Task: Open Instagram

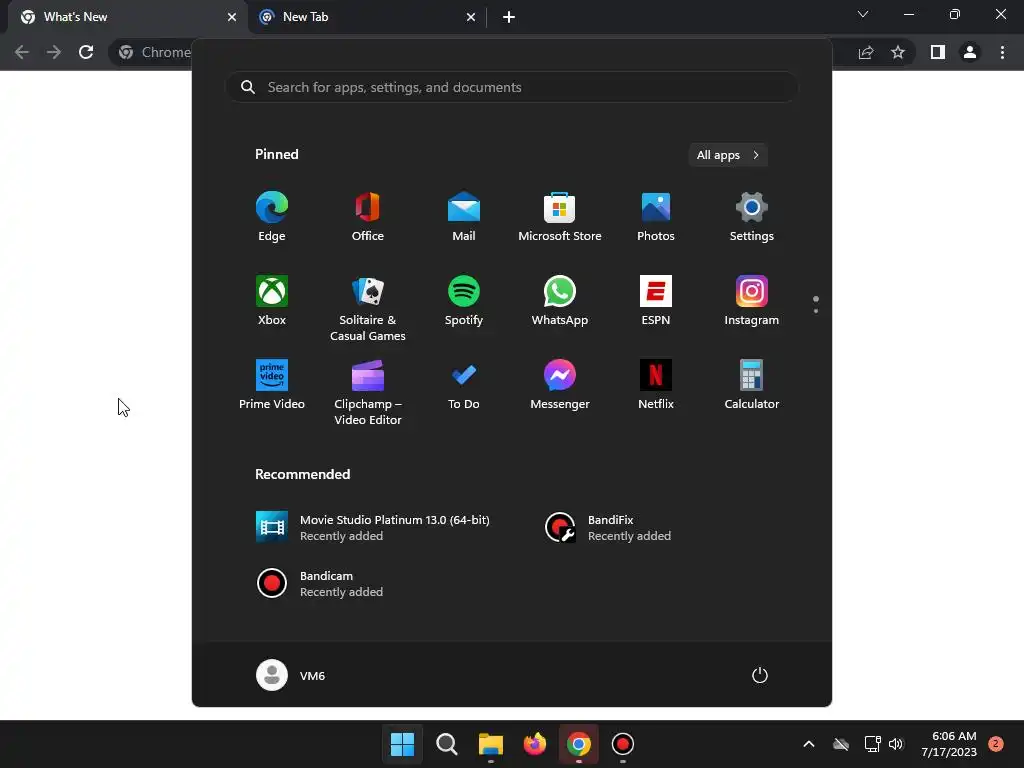Action: pos(752,301)
